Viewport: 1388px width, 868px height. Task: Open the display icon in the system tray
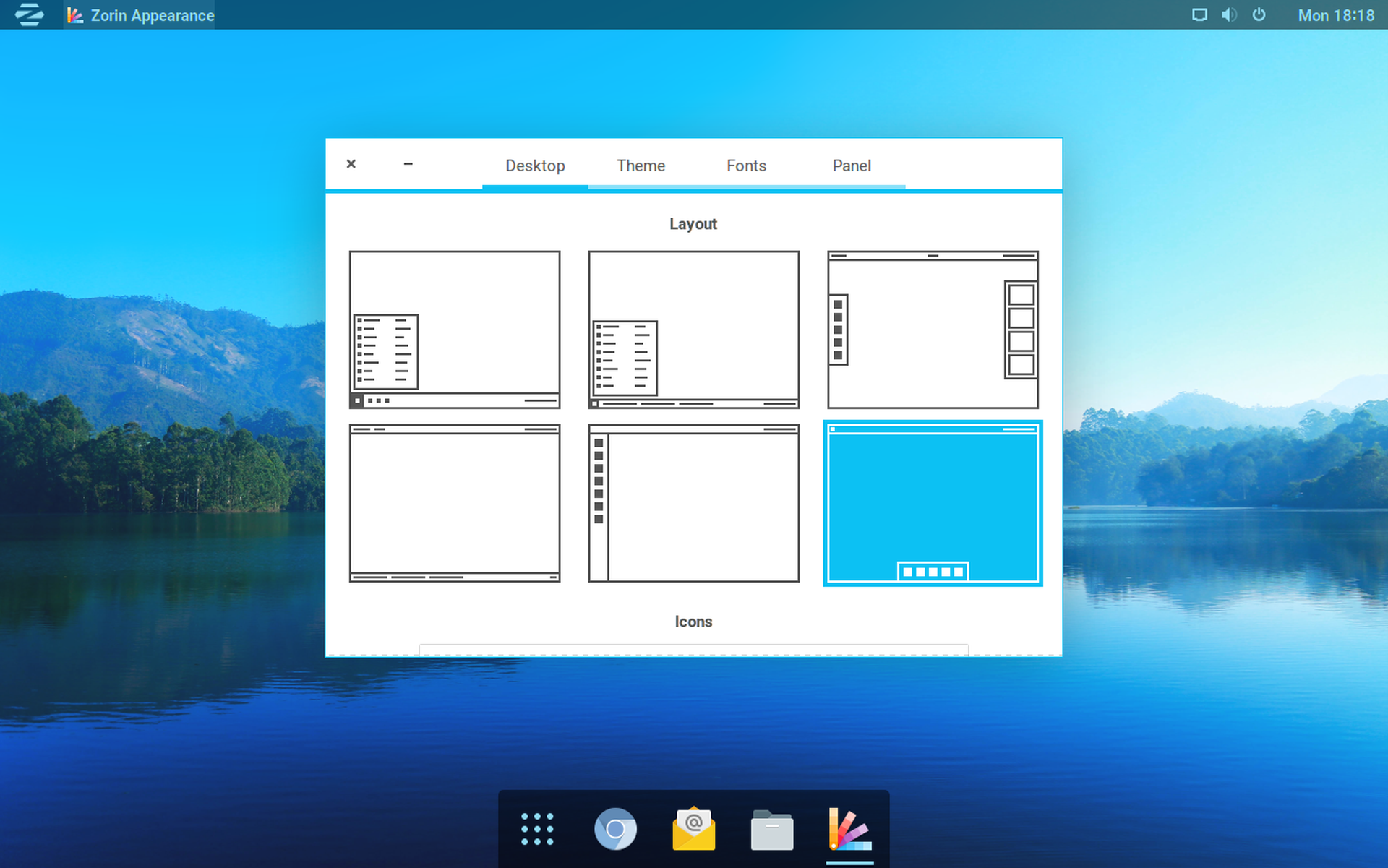[1199, 15]
